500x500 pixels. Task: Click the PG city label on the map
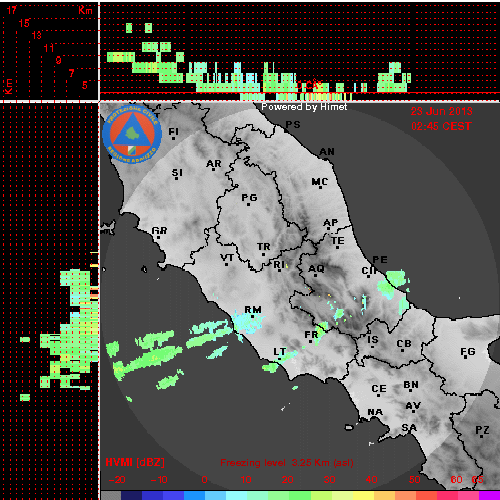click(249, 198)
